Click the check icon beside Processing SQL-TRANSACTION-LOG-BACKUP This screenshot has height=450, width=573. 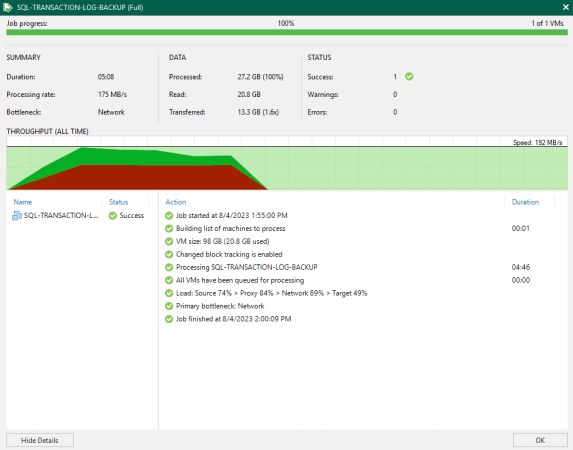[169, 267]
